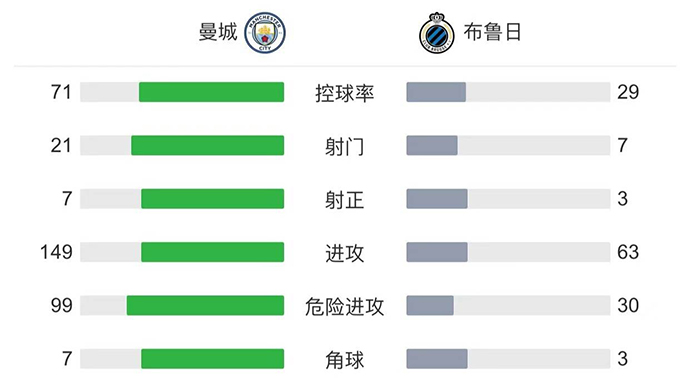The width and height of the screenshot is (690, 379).
Task: Click the green 危险进攻 bar showing 99
Action: [206, 305]
